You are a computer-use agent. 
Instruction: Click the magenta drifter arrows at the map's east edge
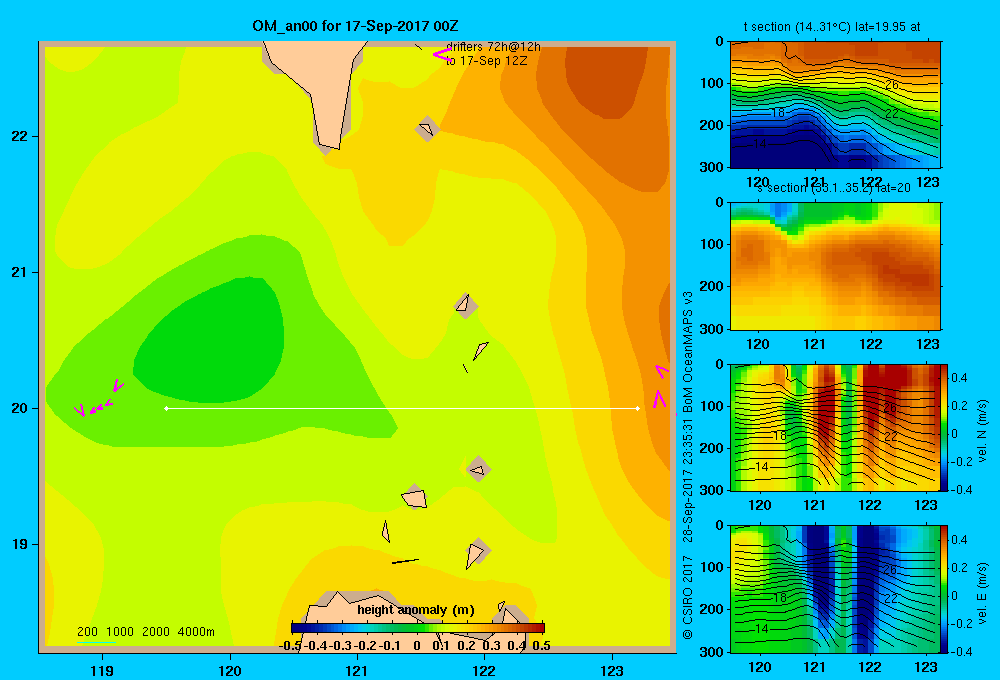tap(661, 387)
